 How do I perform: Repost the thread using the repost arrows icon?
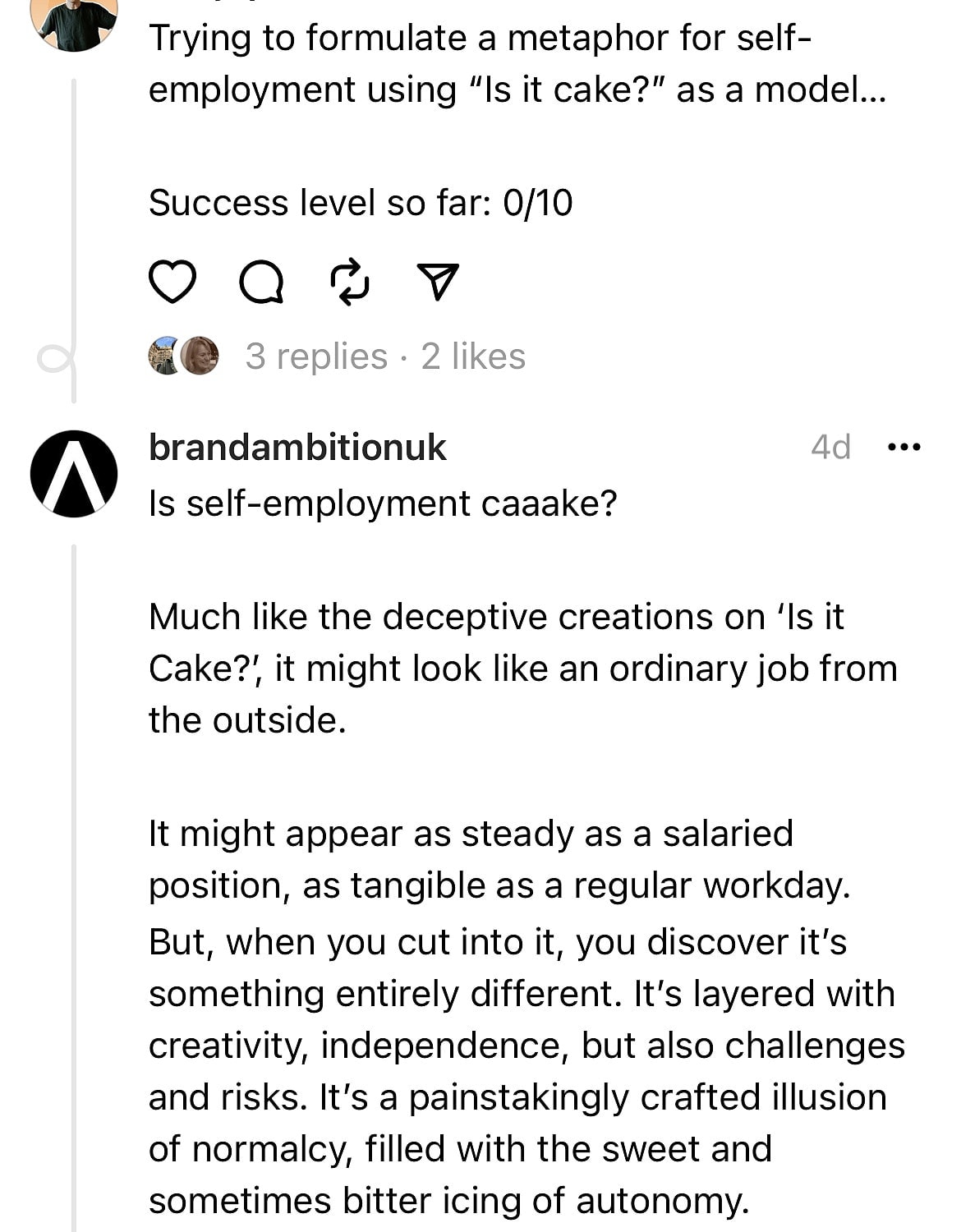pyautogui.click(x=350, y=282)
